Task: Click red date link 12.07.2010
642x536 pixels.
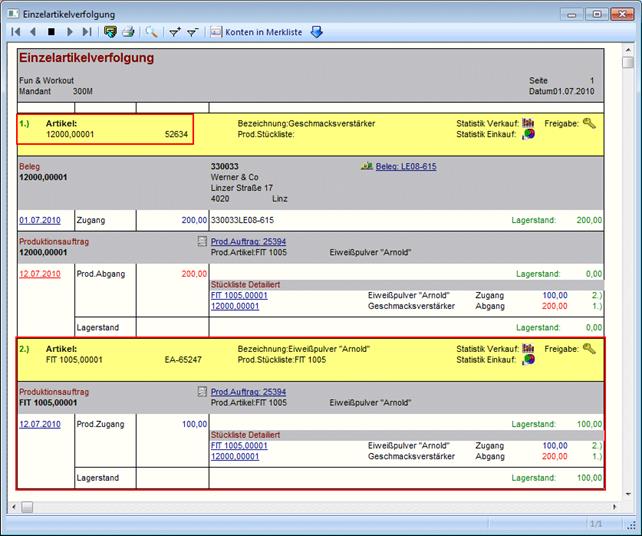Action: coord(39,273)
